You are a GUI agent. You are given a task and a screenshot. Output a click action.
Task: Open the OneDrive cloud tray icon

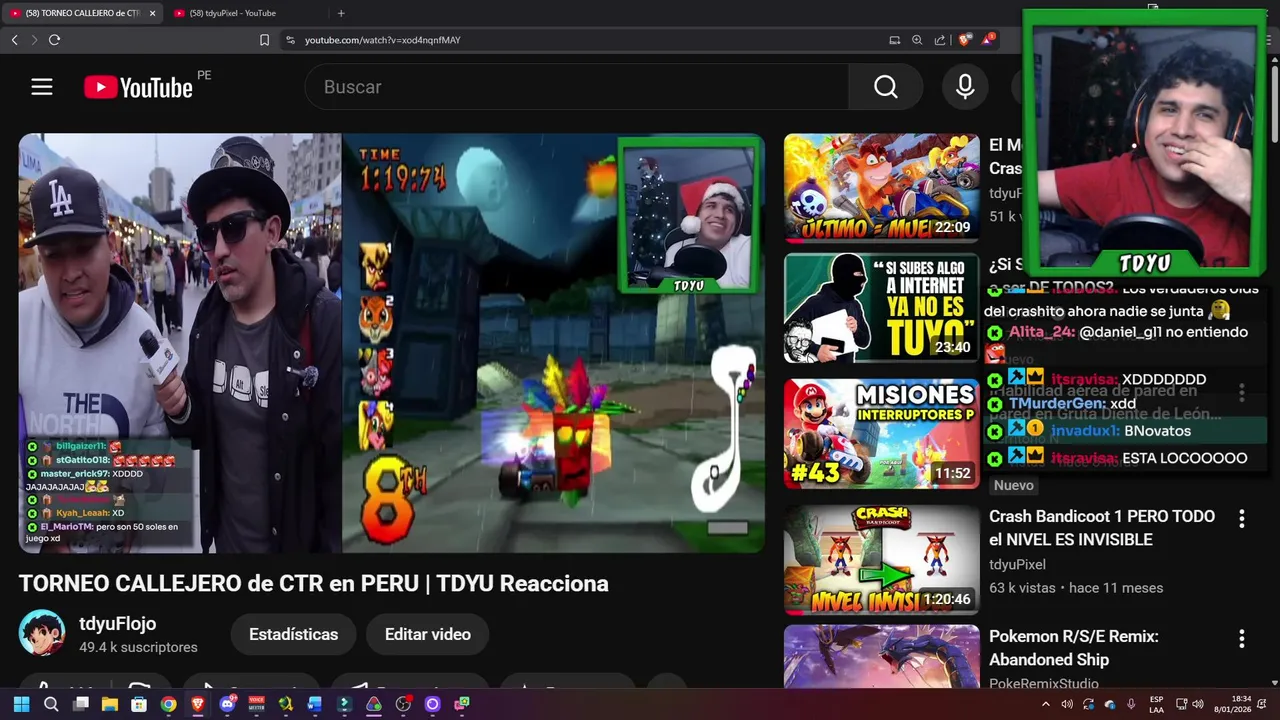click(x=1109, y=704)
